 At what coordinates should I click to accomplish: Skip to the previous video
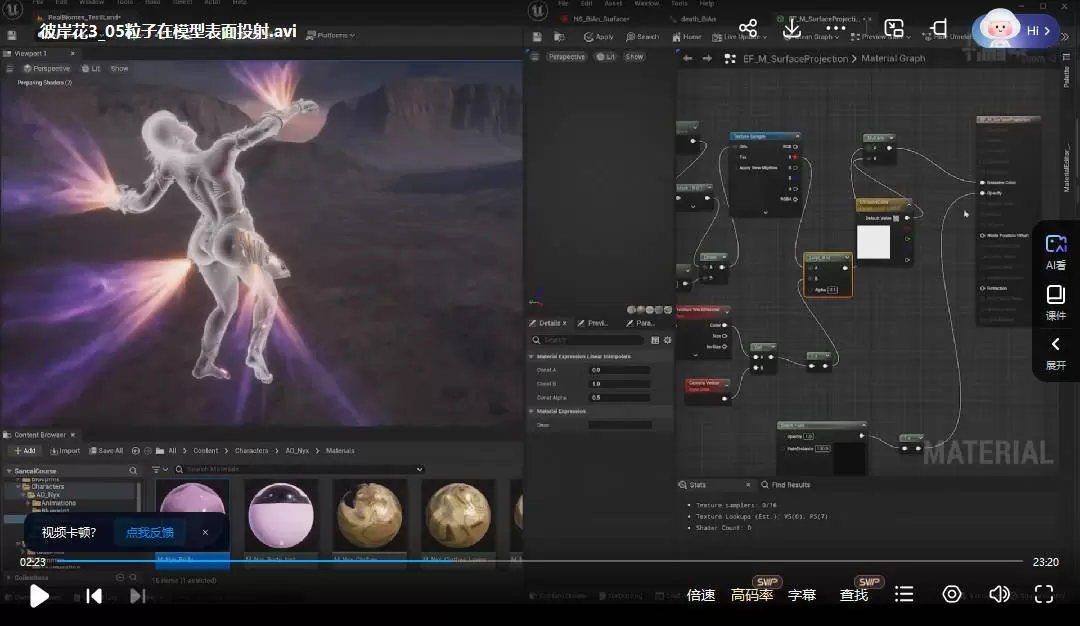(x=94, y=596)
